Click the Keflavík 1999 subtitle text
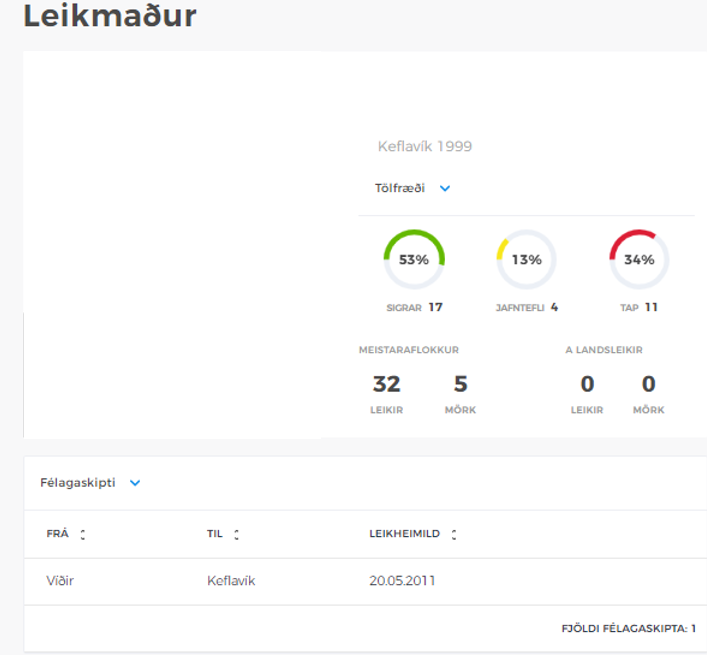707x658 pixels. tap(425, 146)
